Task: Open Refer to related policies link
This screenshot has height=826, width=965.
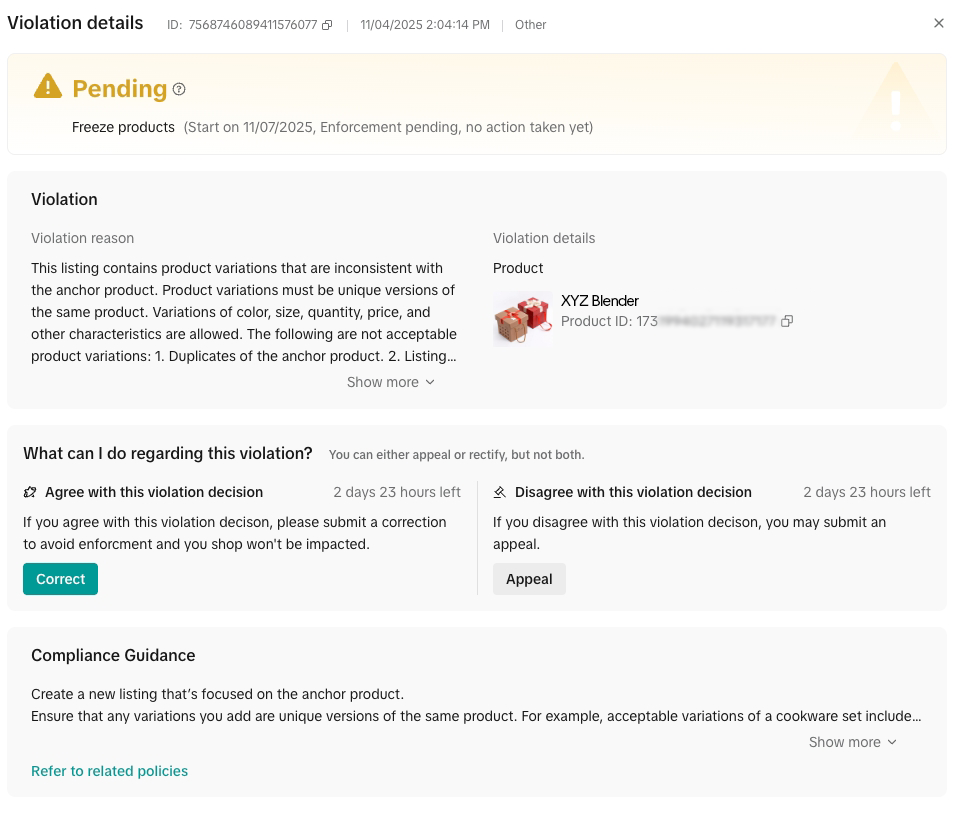Action: [x=110, y=771]
